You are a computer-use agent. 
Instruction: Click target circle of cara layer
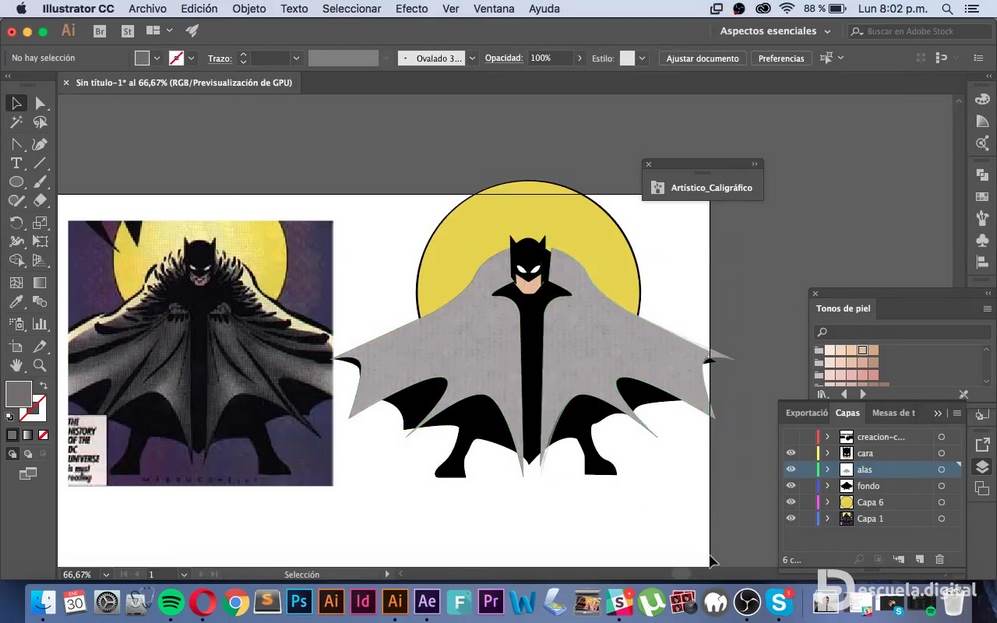pyautogui.click(x=941, y=453)
